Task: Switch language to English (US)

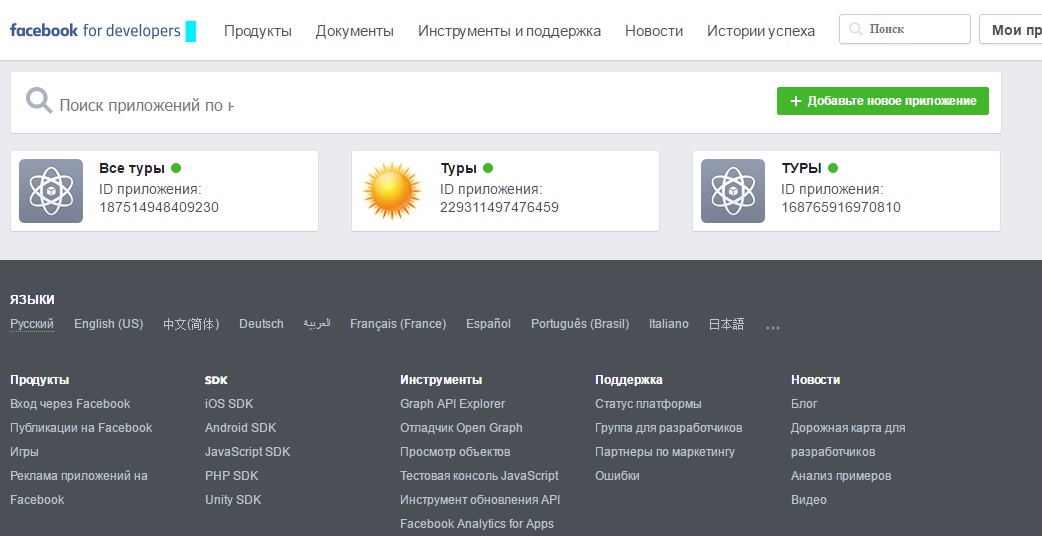Action: click(108, 324)
